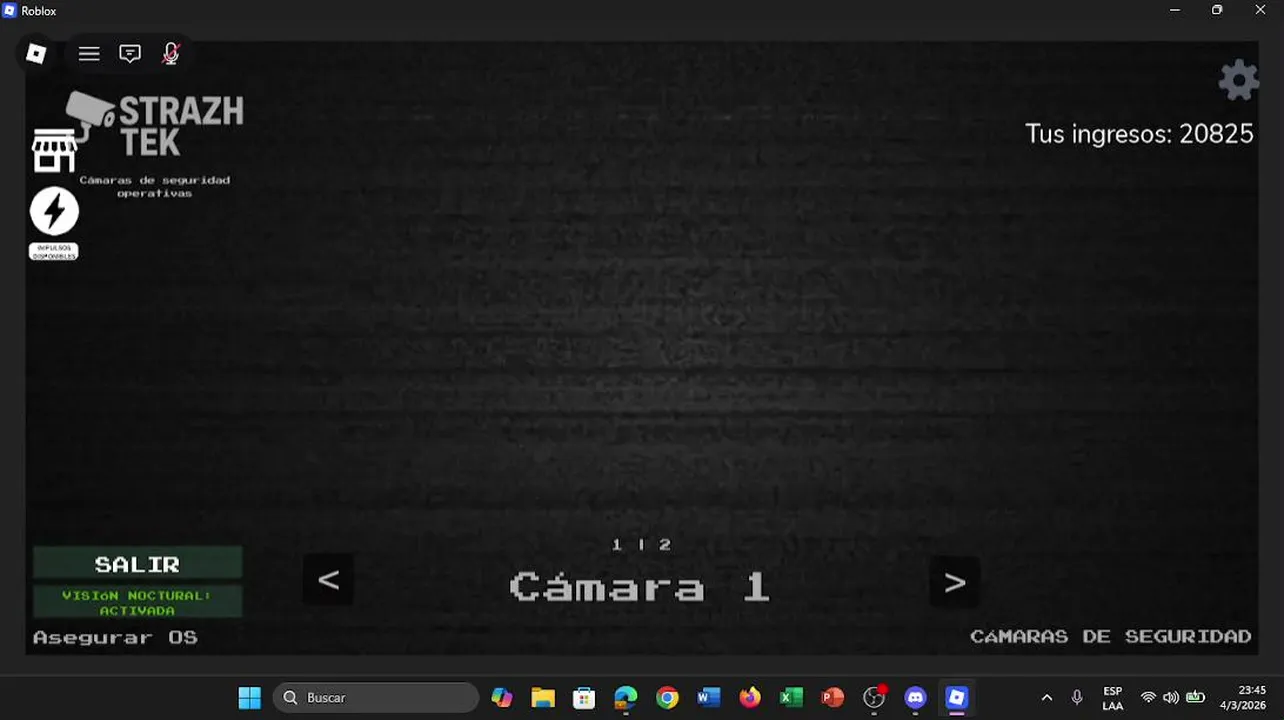Open Firefox from the taskbar
1284x720 pixels.
point(750,697)
